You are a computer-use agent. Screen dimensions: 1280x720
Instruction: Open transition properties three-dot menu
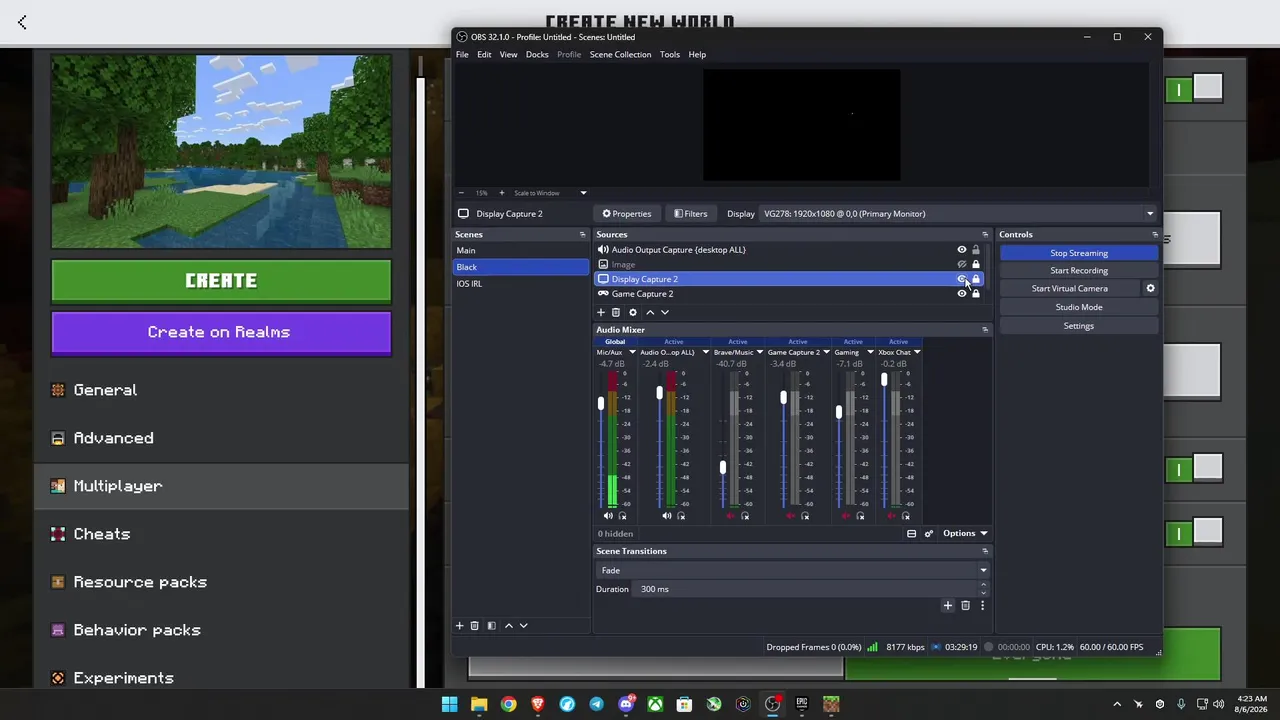tap(982, 605)
